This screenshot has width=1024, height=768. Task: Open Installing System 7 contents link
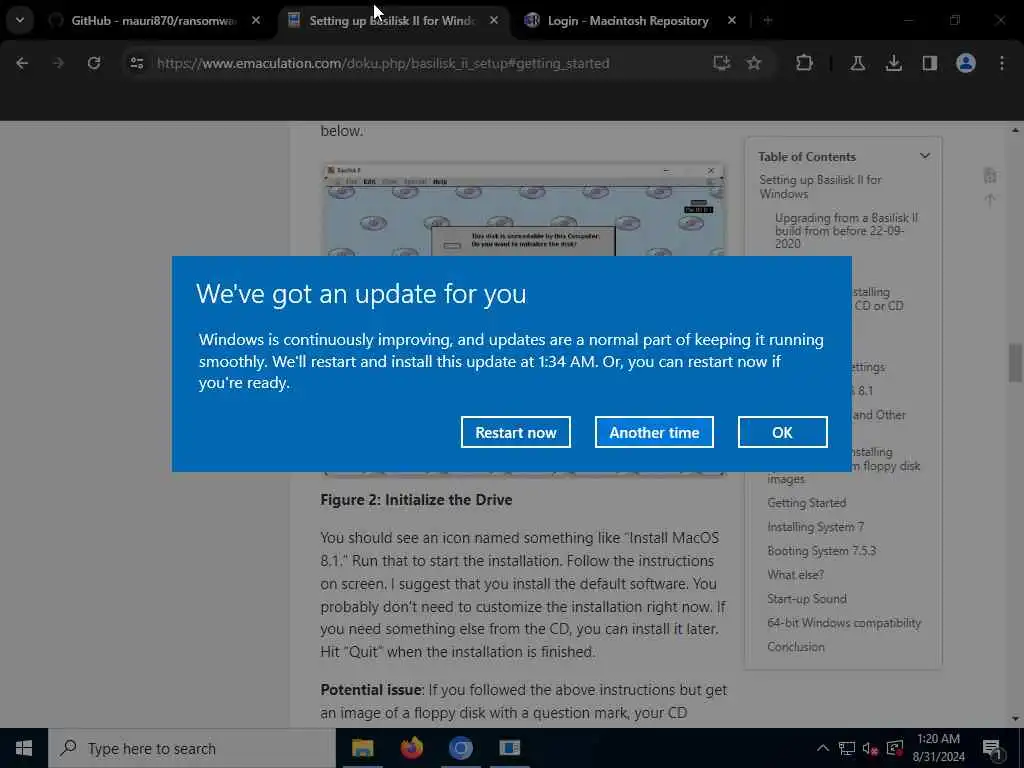815,527
